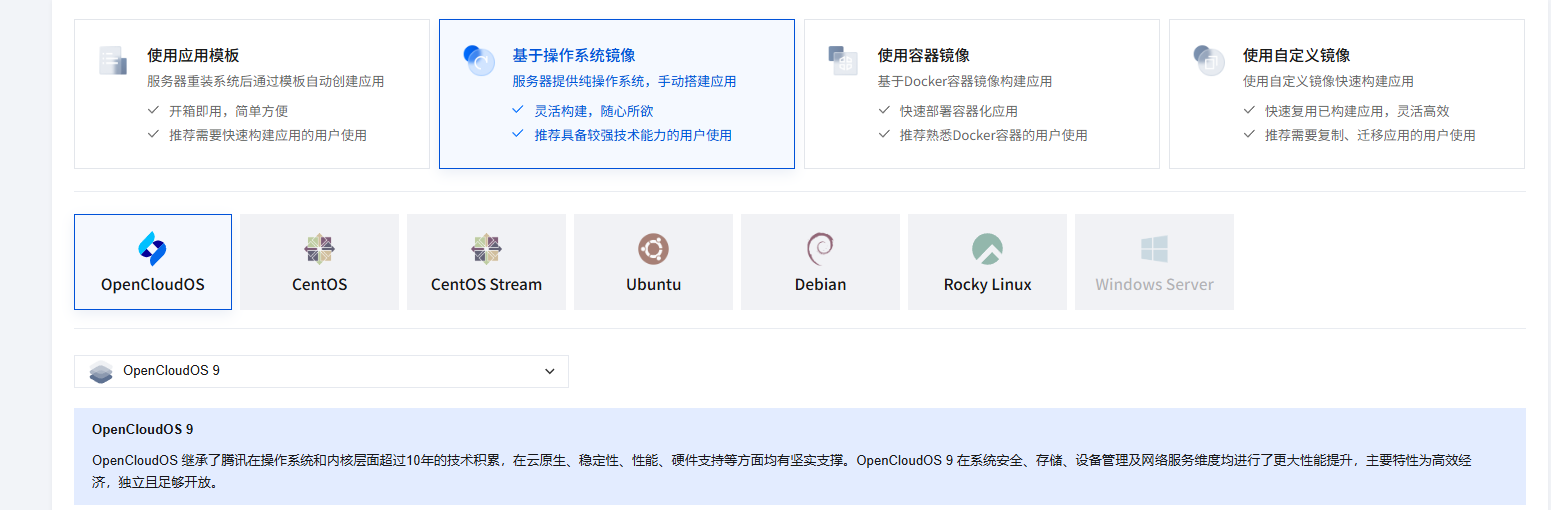Viewport: 1551px width, 510px height.
Task: Choose the Debian label
Action: (820, 284)
